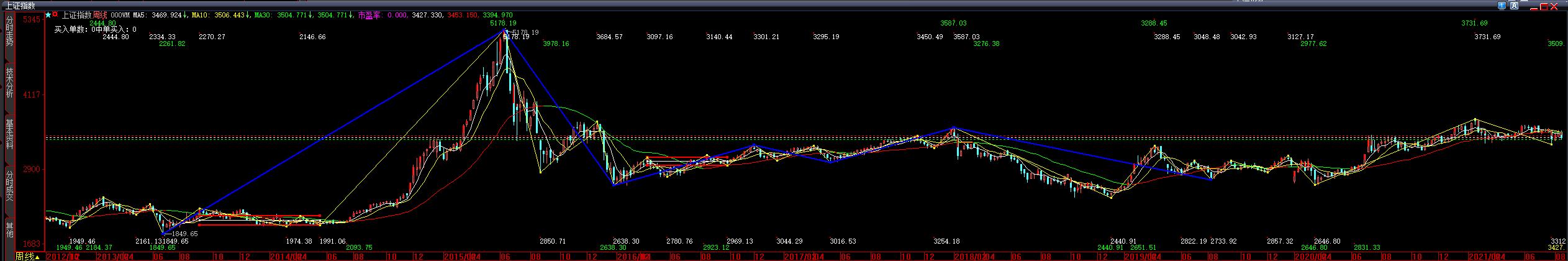Viewport: 1568px width, 261px height.
Task: Open the 基本资料 side tab
Action: click(9, 134)
